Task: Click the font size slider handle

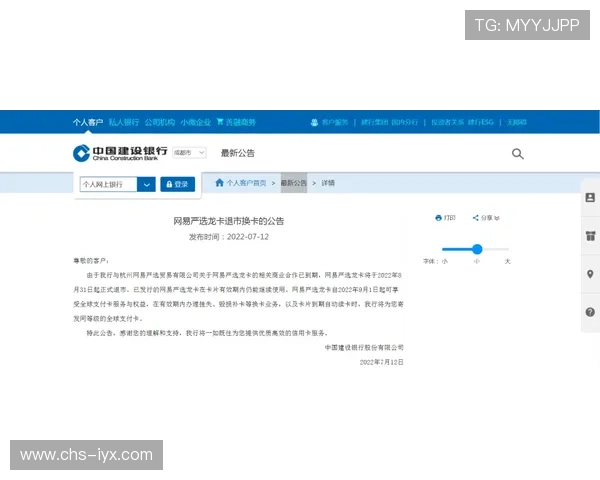Action: (477, 249)
